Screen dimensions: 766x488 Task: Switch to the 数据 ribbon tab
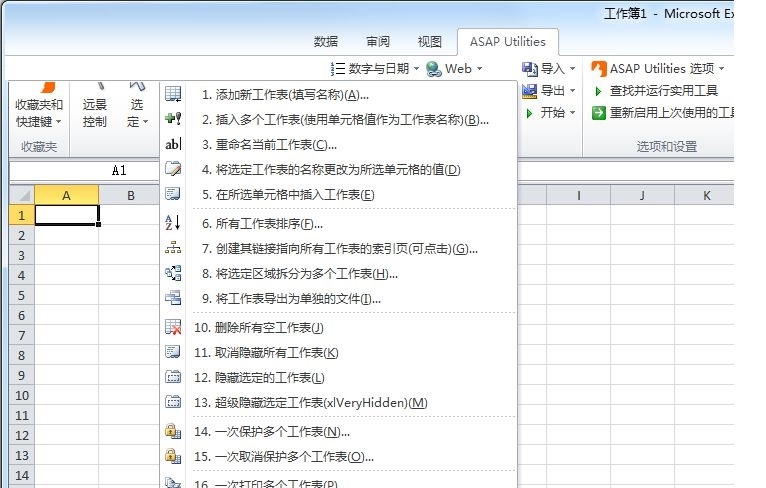click(x=326, y=42)
